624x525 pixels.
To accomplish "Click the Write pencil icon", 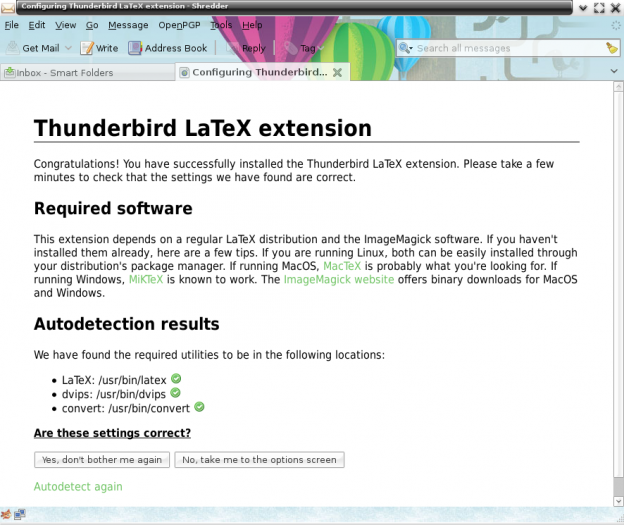I will click(87, 48).
